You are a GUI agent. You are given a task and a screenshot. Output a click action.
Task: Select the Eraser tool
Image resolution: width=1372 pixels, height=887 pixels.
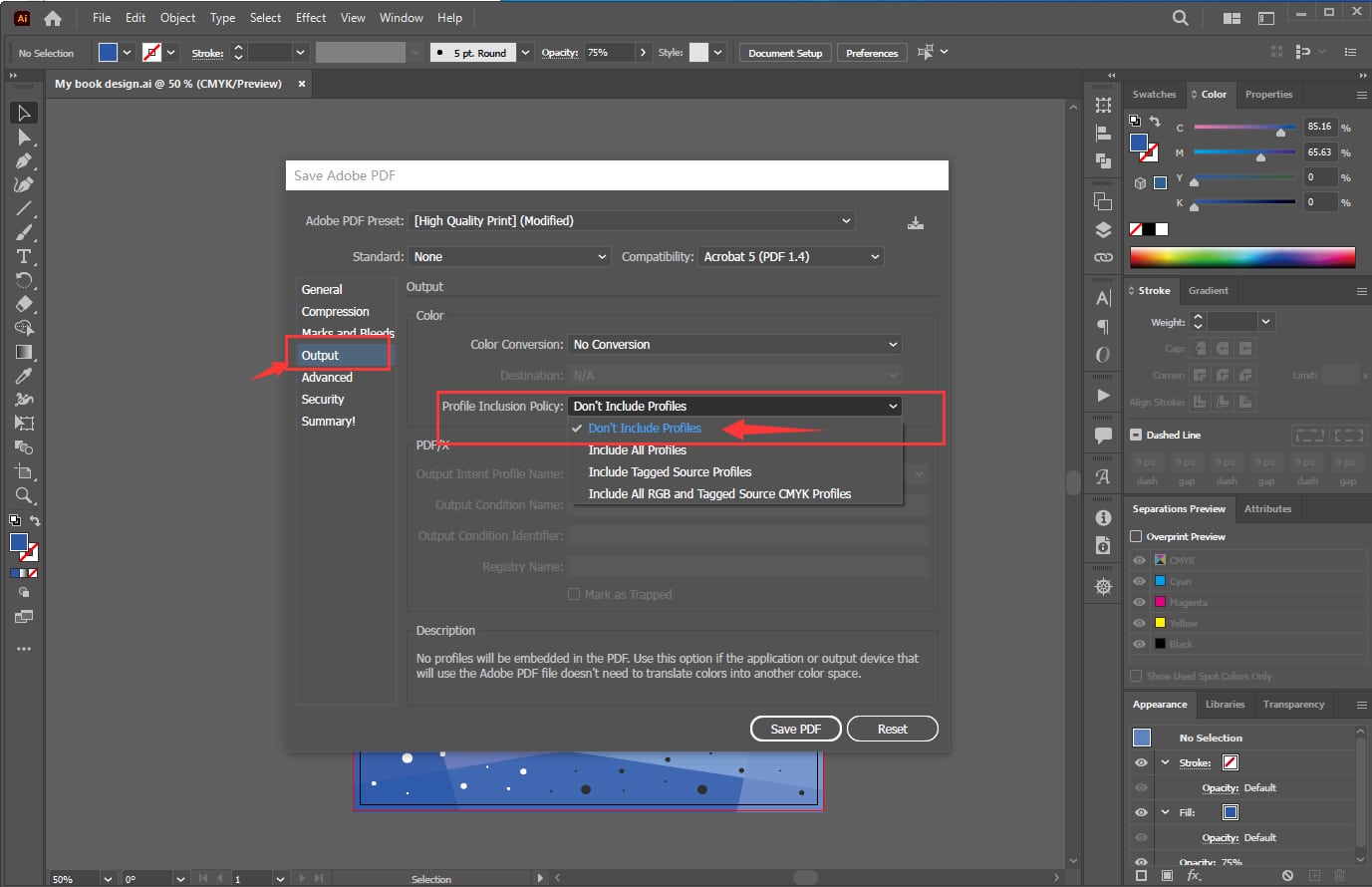pos(24,304)
